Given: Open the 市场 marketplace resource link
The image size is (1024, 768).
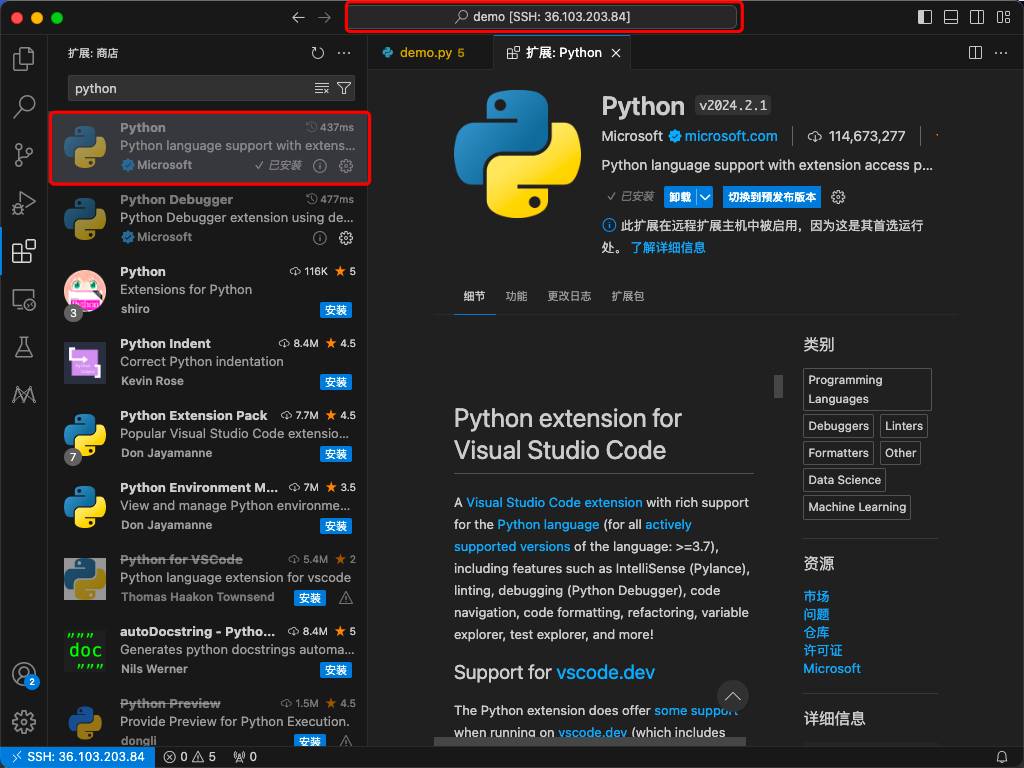Looking at the screenshot, I should point(816,596).
